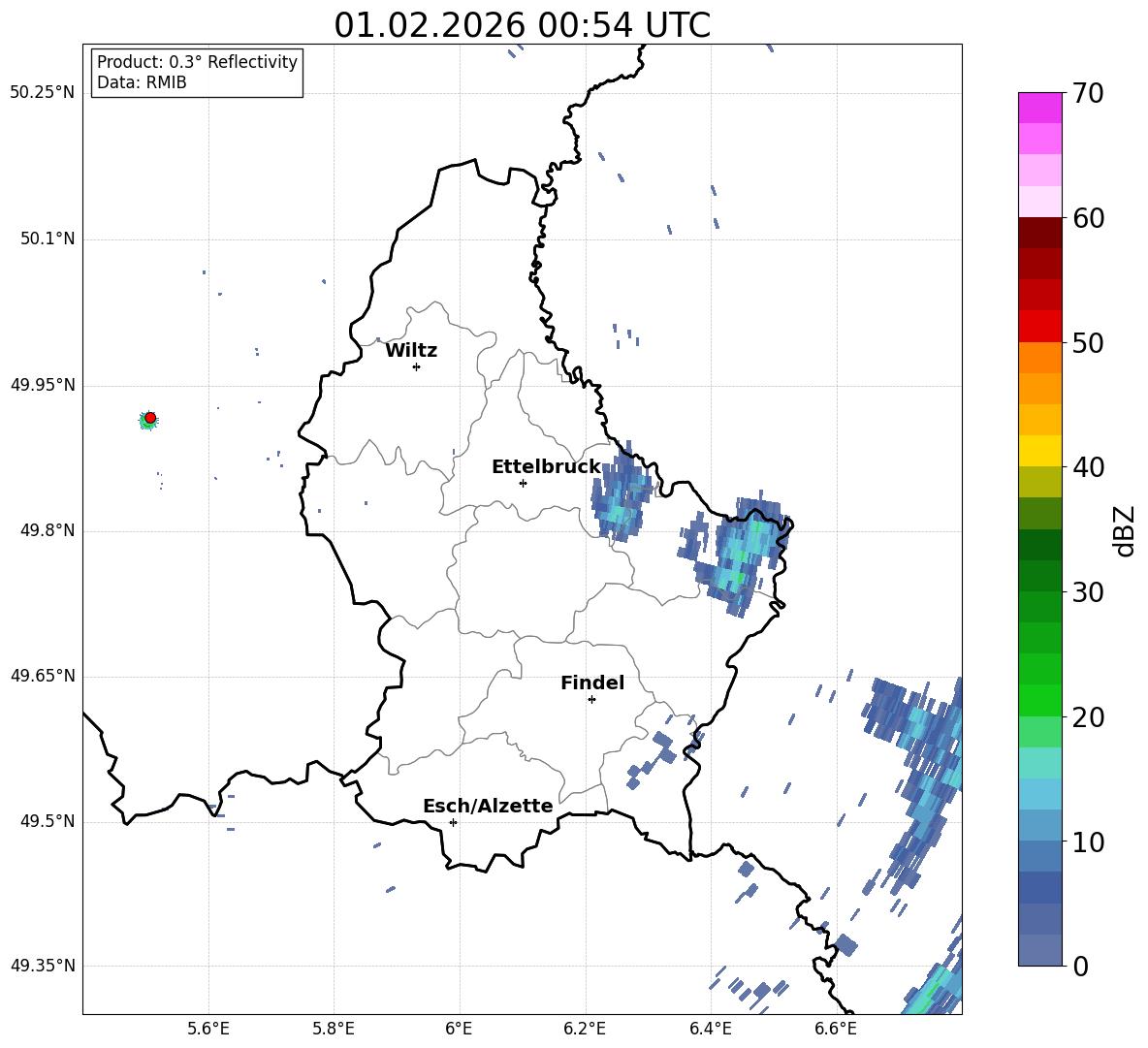Click the slate blue band just above 0
This screenshot has height=1048, width=1148.
[x=1039, y=951]
